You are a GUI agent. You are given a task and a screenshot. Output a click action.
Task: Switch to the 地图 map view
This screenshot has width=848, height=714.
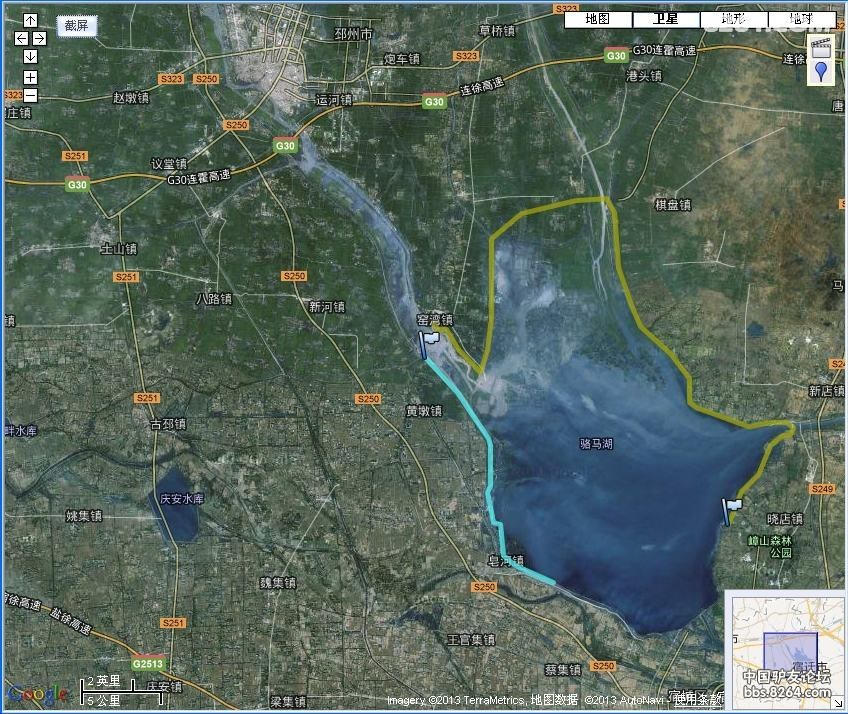(597, 19)
